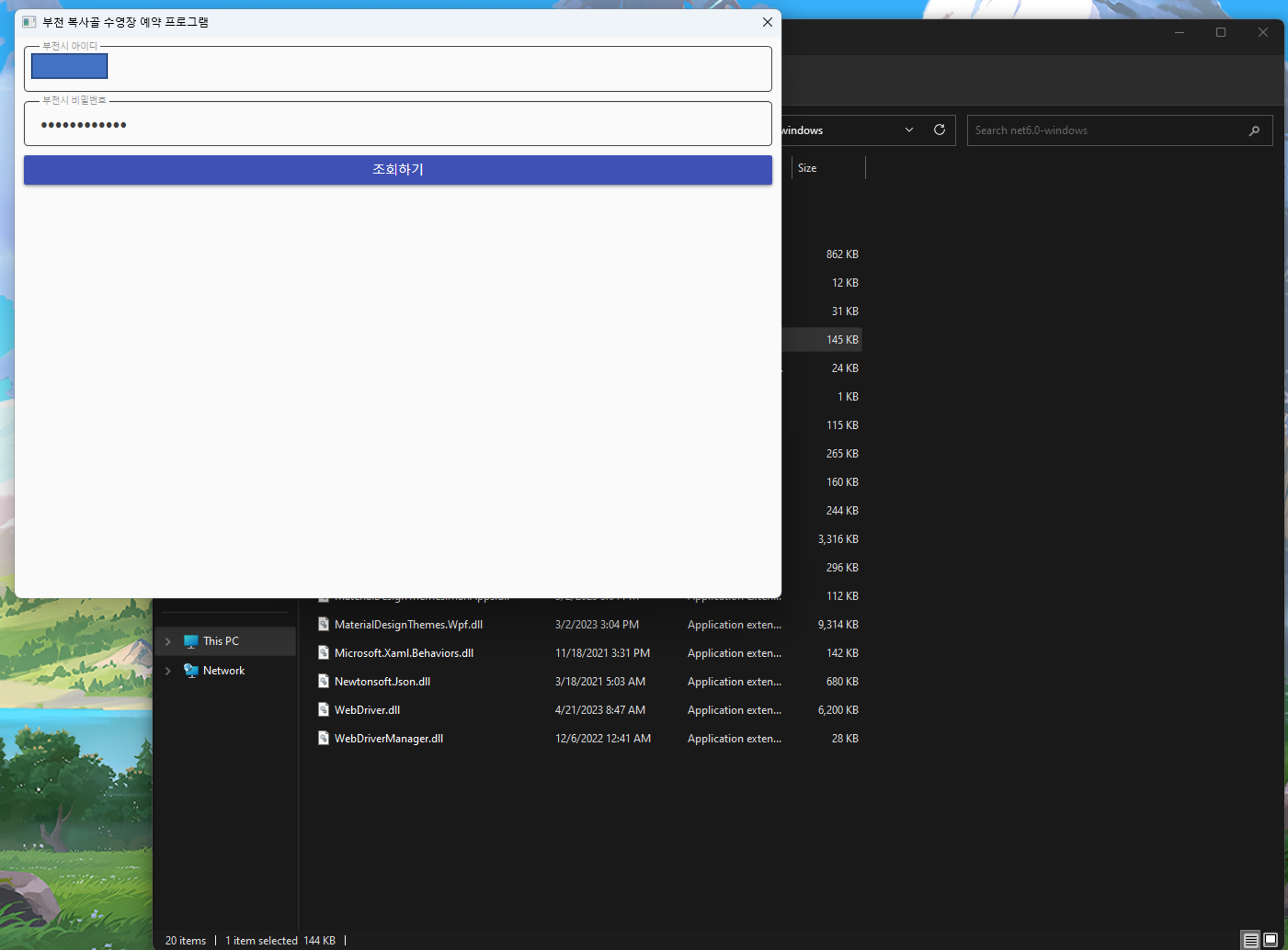Click the Network icon in the sidebar

point(190,671)
